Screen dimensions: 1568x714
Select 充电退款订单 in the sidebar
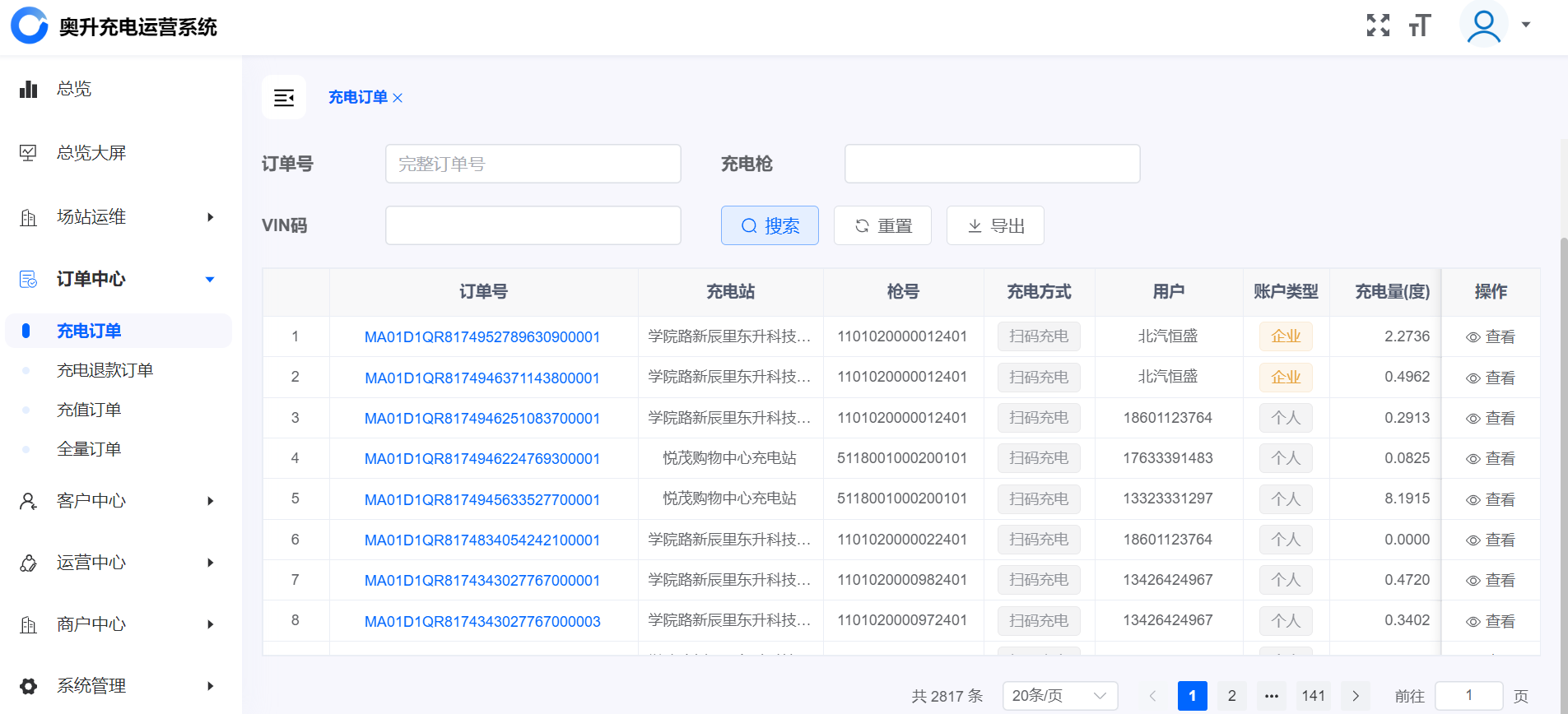(105, 370)
